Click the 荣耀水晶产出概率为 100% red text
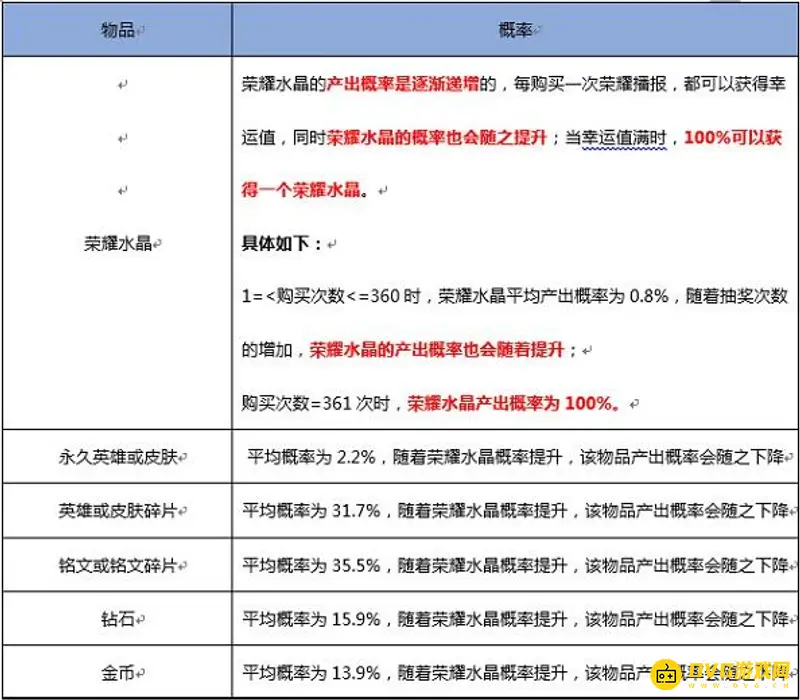The image size is (800, 700). (513, 404)
